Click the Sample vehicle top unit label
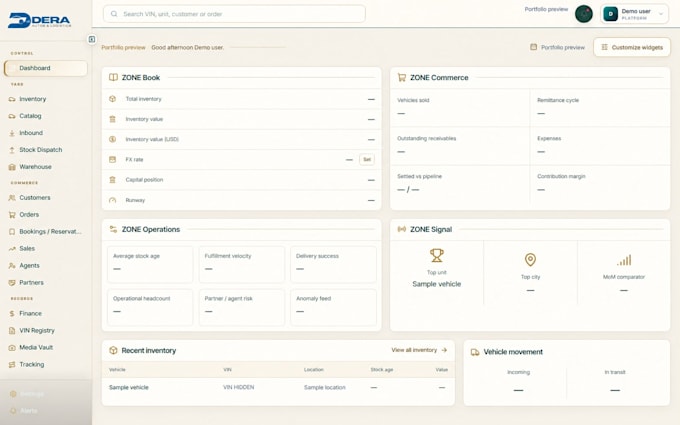 (x=437, y=284)
